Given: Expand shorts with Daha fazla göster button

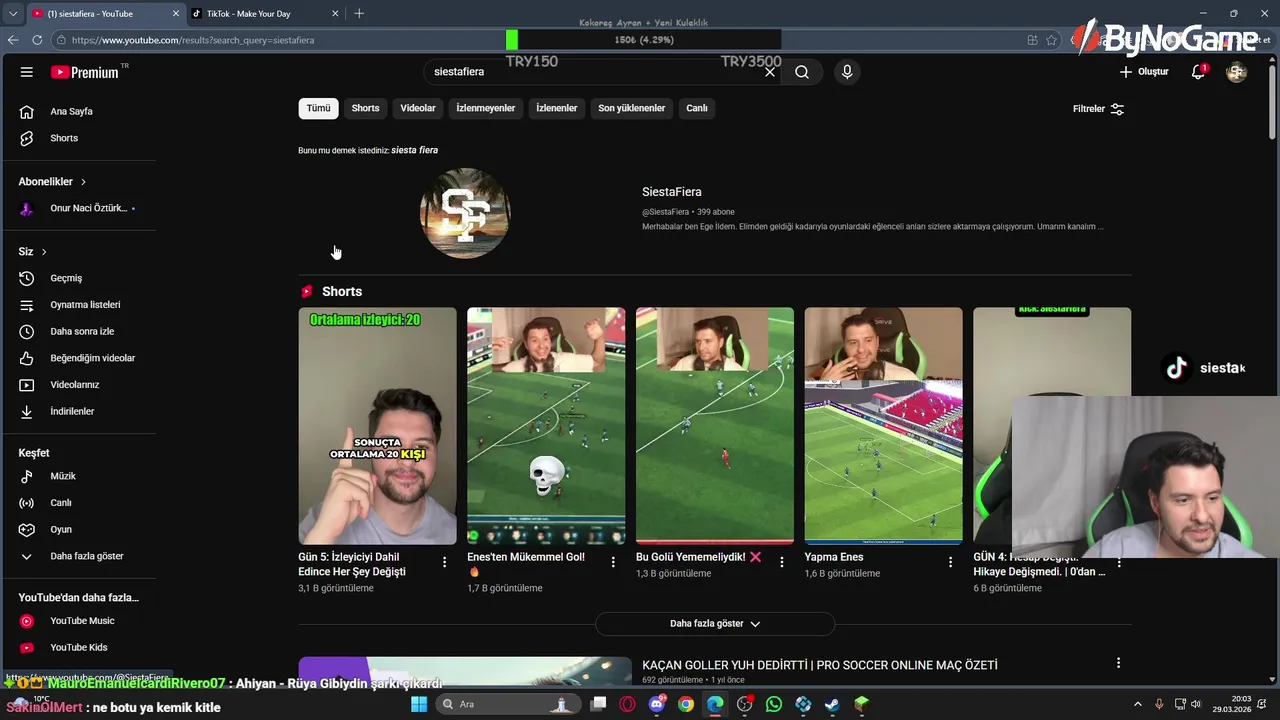Looking at the screenshot, I should point(714,624).
